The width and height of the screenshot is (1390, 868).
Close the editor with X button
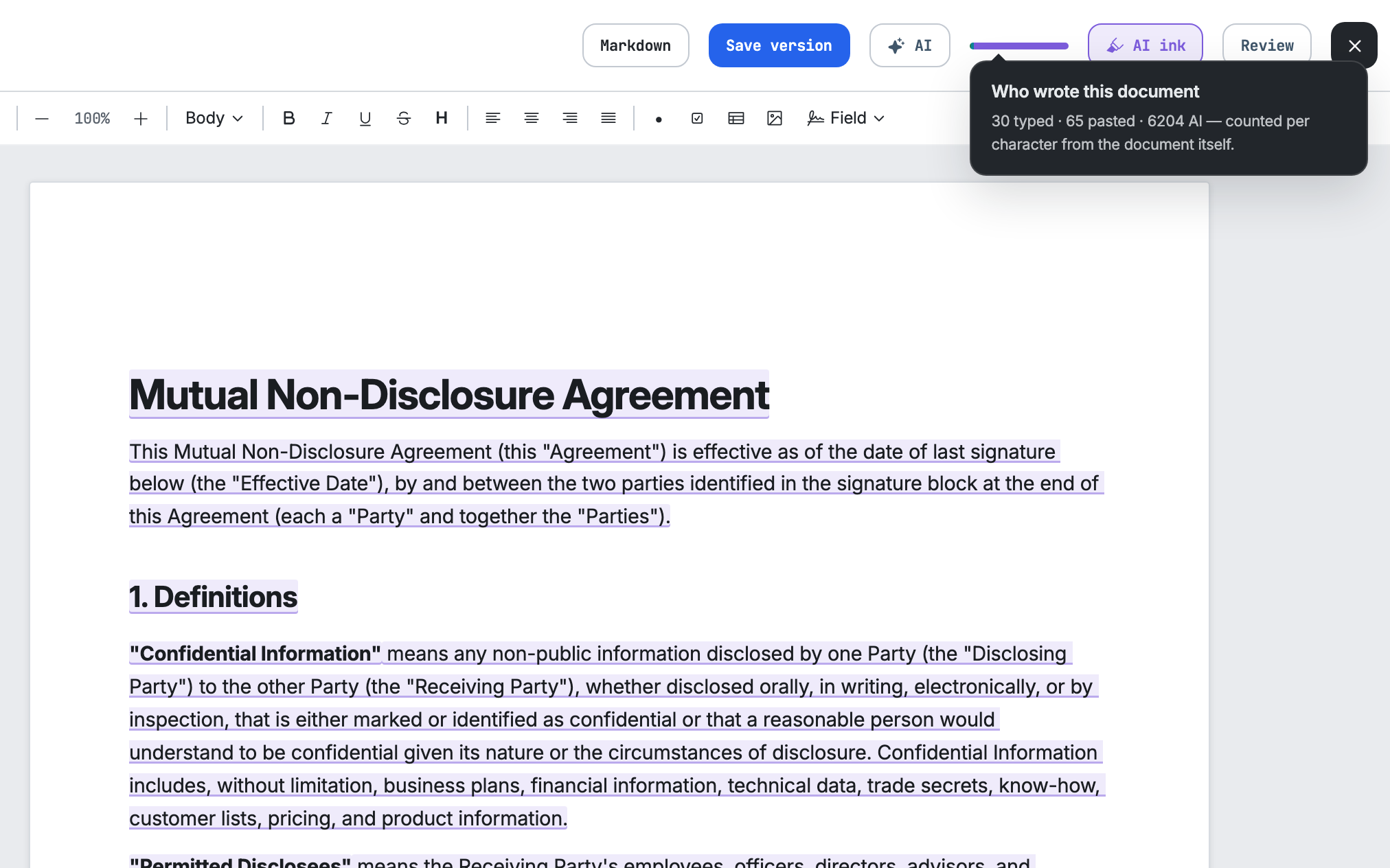(1354, 45)
